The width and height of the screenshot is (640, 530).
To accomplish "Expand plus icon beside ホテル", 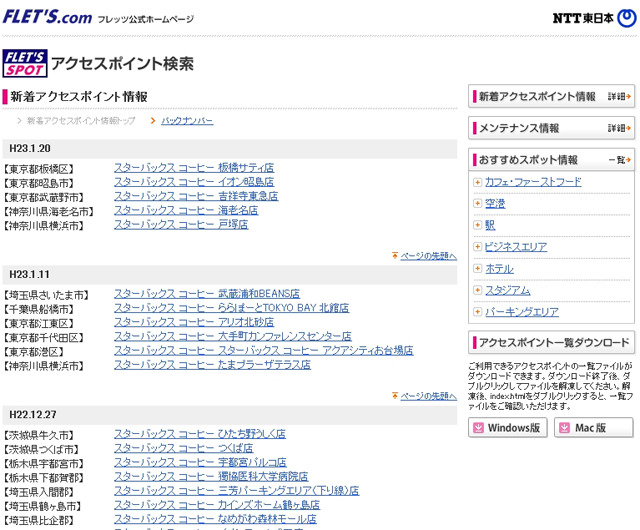I will (477, 268).
